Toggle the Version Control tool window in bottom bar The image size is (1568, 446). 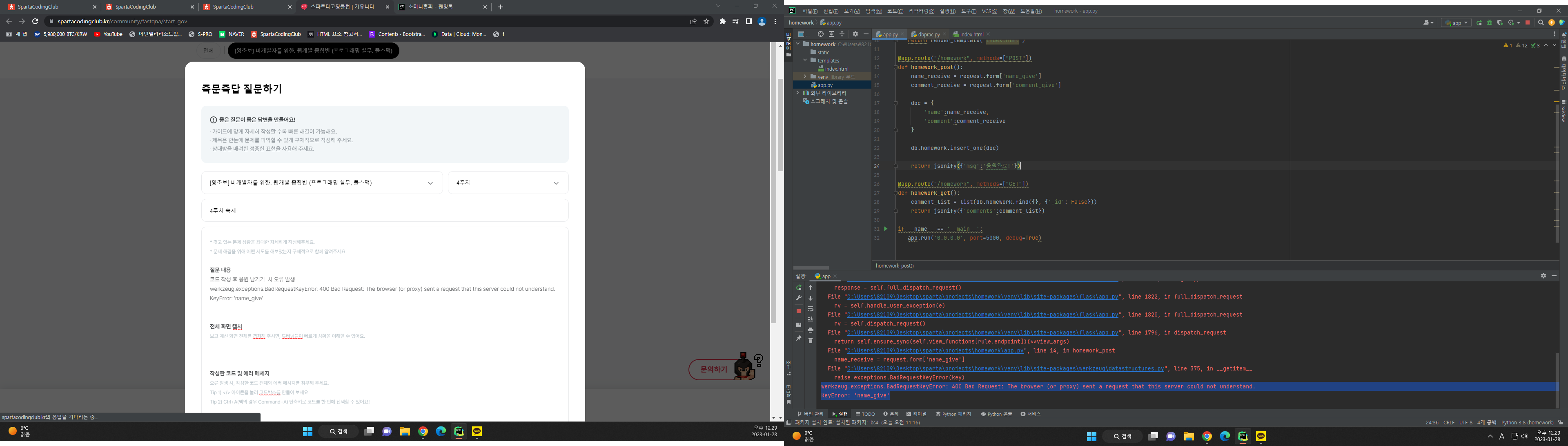coord(810,414)
